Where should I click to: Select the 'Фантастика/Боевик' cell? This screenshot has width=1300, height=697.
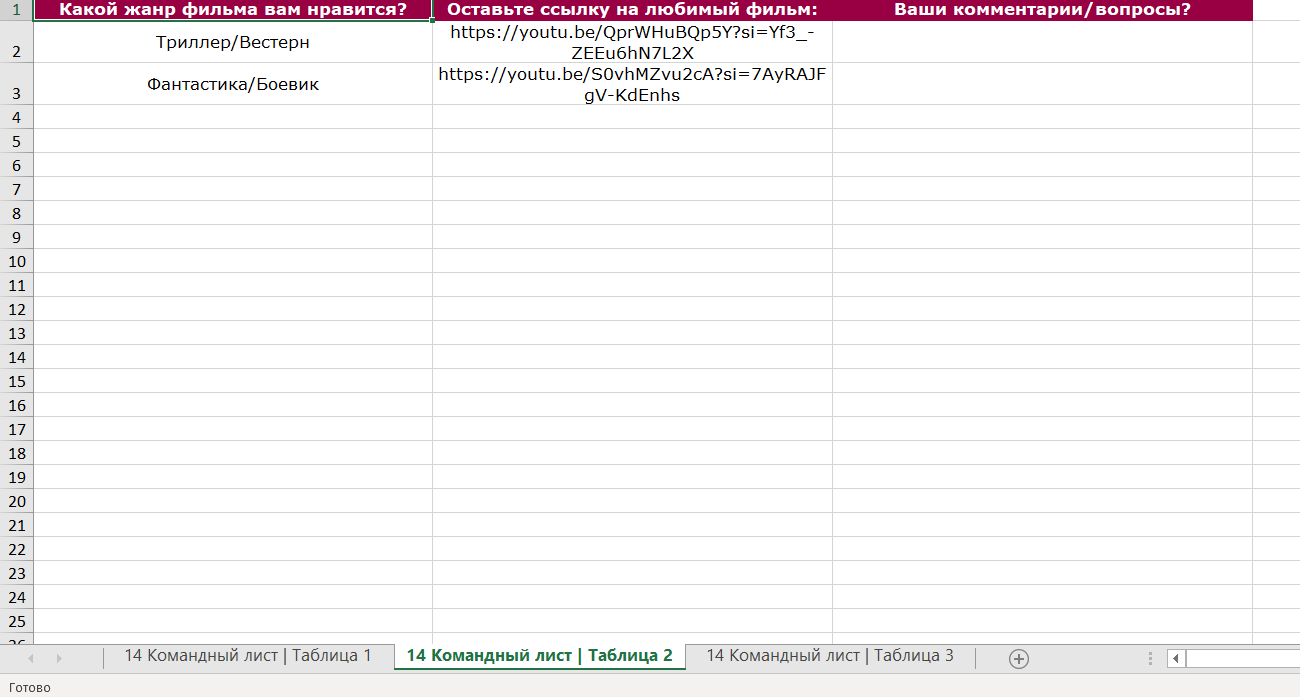[233, 84]
